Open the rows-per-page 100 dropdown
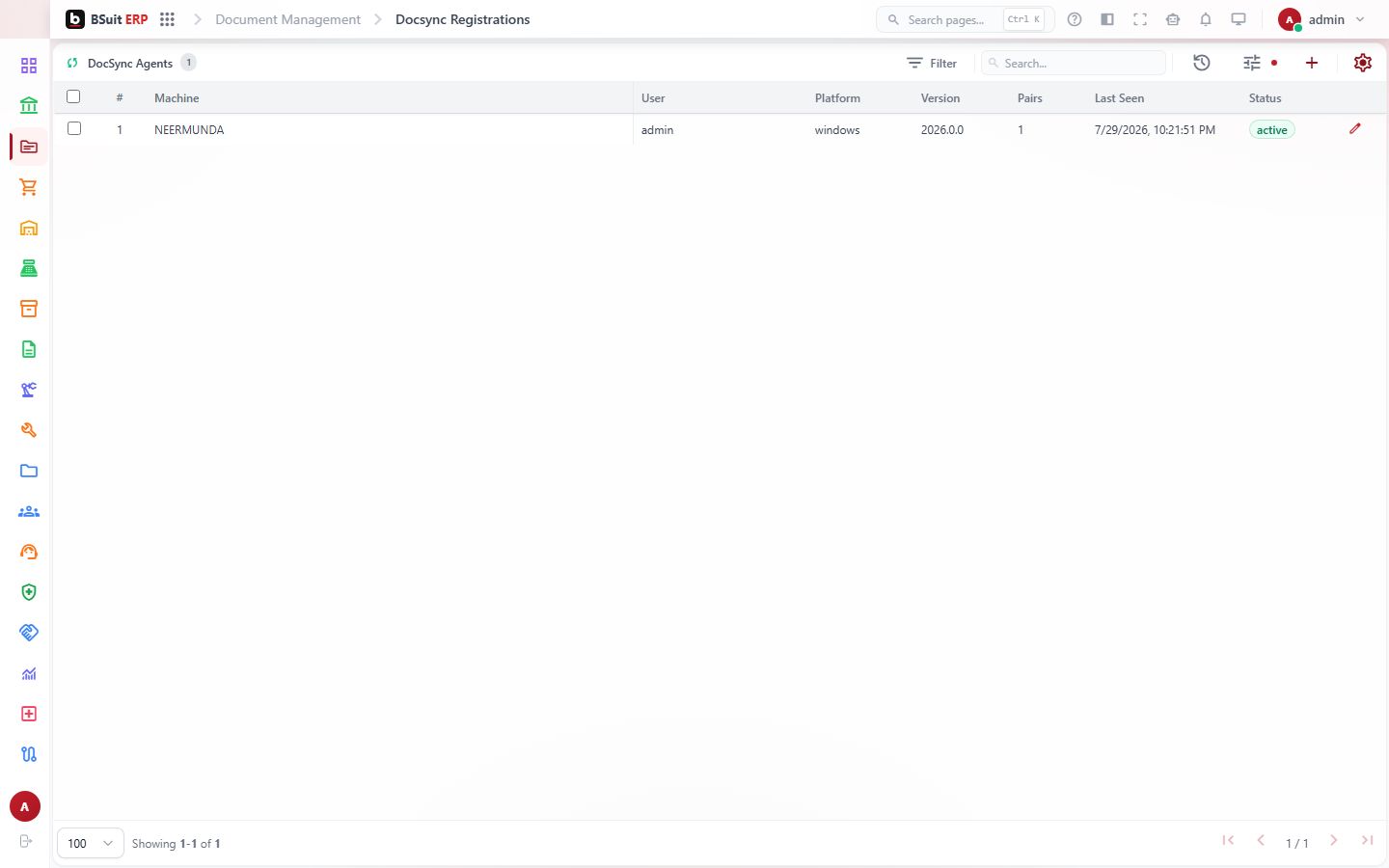1389x868 pixels. (91, 843)
